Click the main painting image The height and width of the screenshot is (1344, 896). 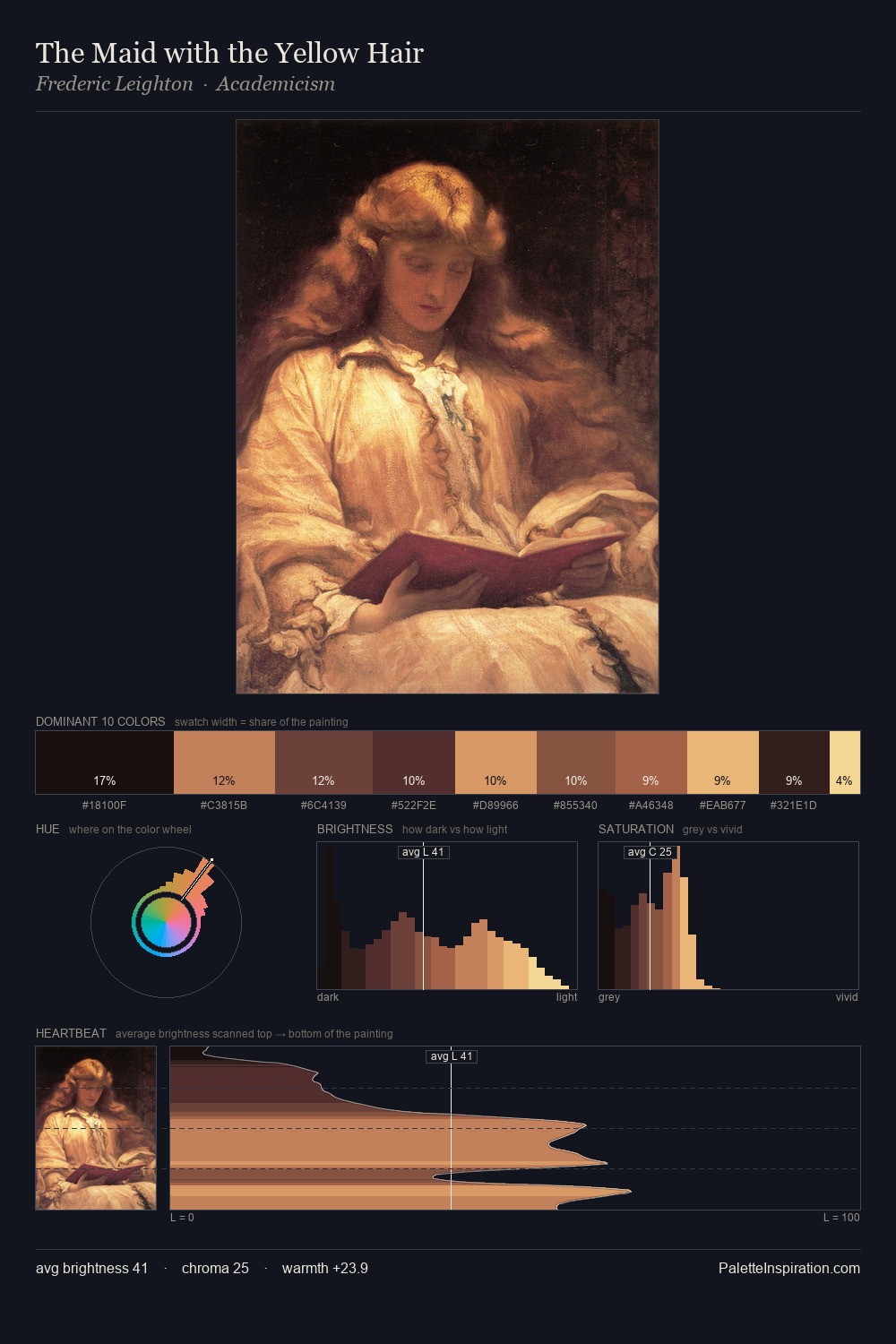click(447, 406)
